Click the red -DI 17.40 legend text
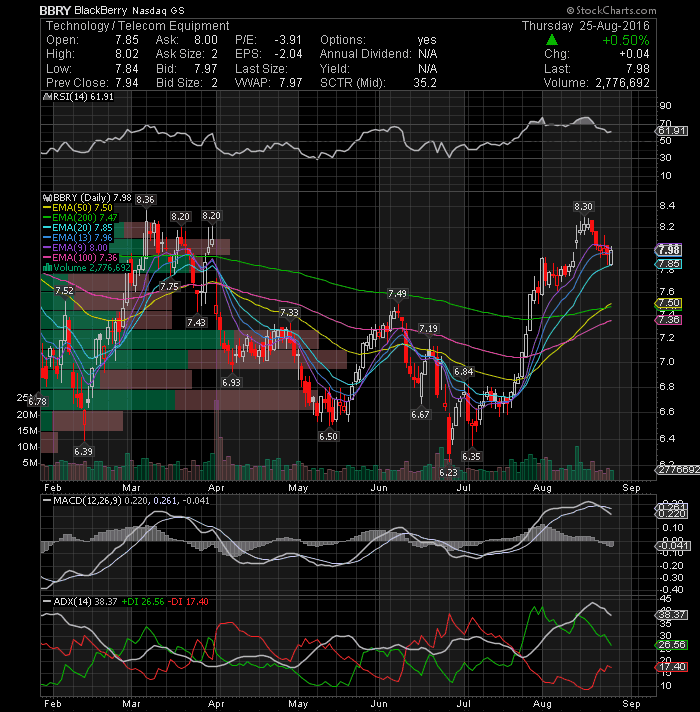 click(x=188, y=602)
